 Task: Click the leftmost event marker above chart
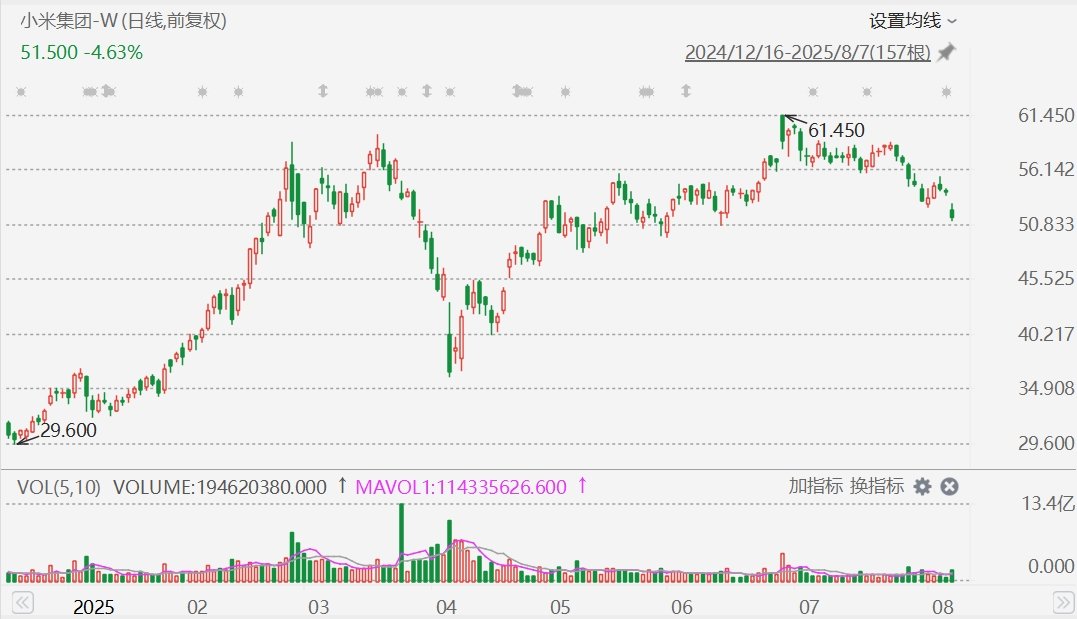(x=20, y=92)
